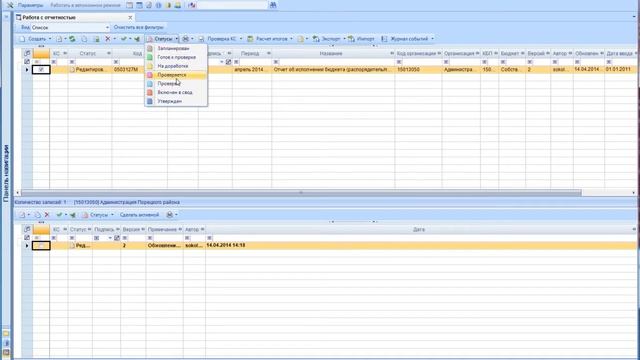Screen dimensions: 640x360
Task: Click the green arrow icon in lower toolbar
Action: (x=73, y=215)
